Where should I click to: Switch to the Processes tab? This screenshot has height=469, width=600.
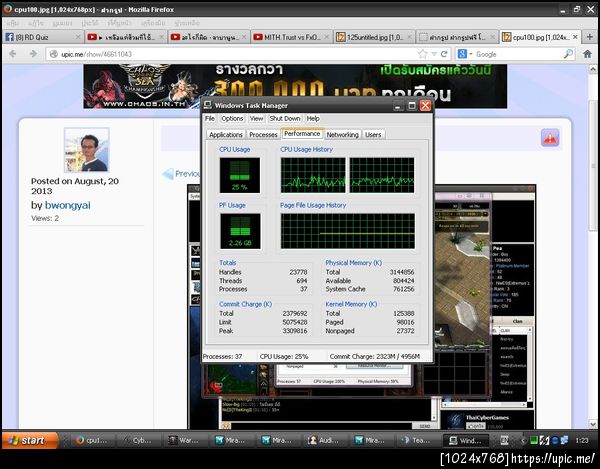pyautogui.click(x=263, y=135)
